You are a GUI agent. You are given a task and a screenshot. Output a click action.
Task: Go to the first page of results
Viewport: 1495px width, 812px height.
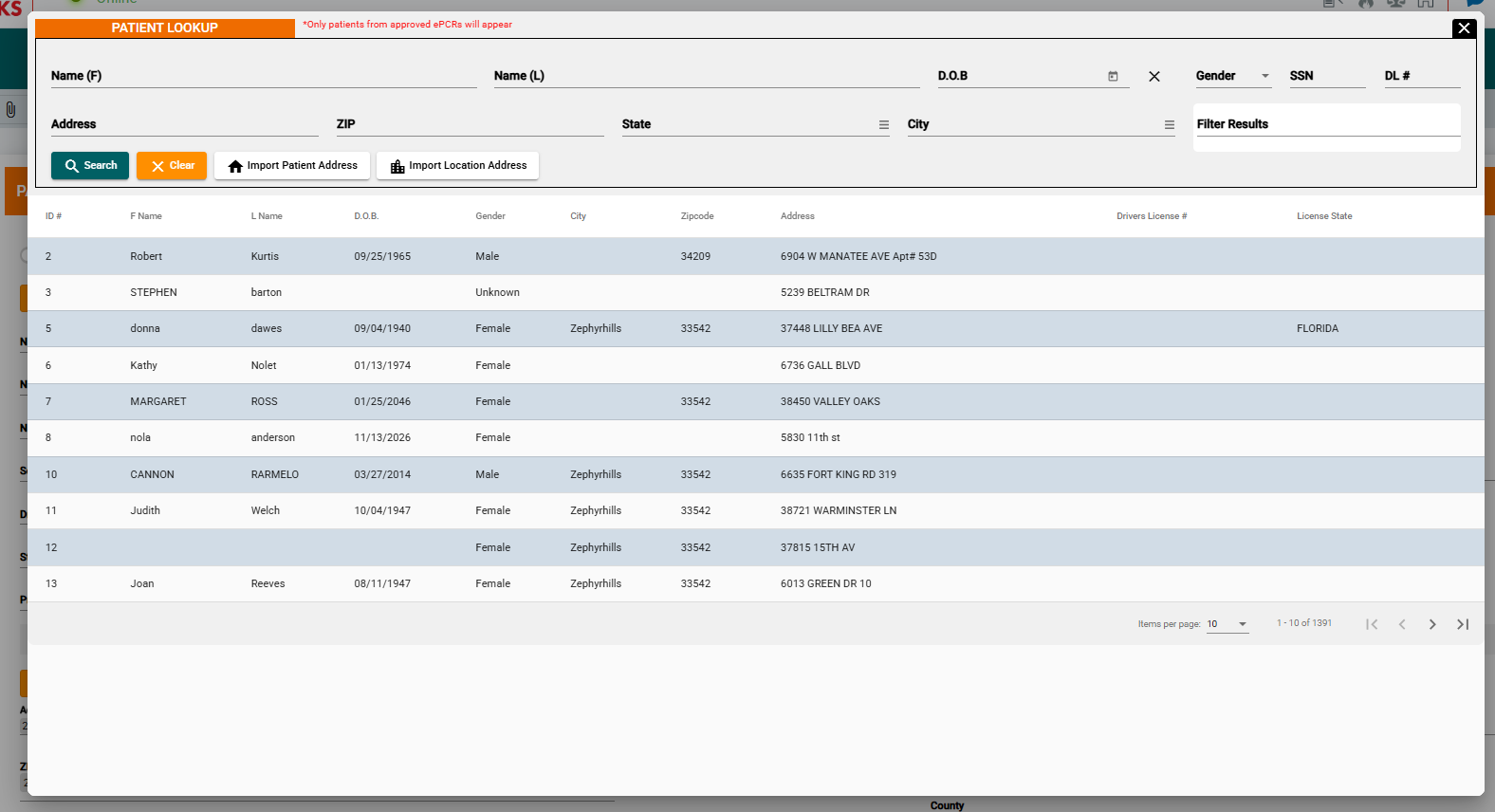[x=1372, y=624]
